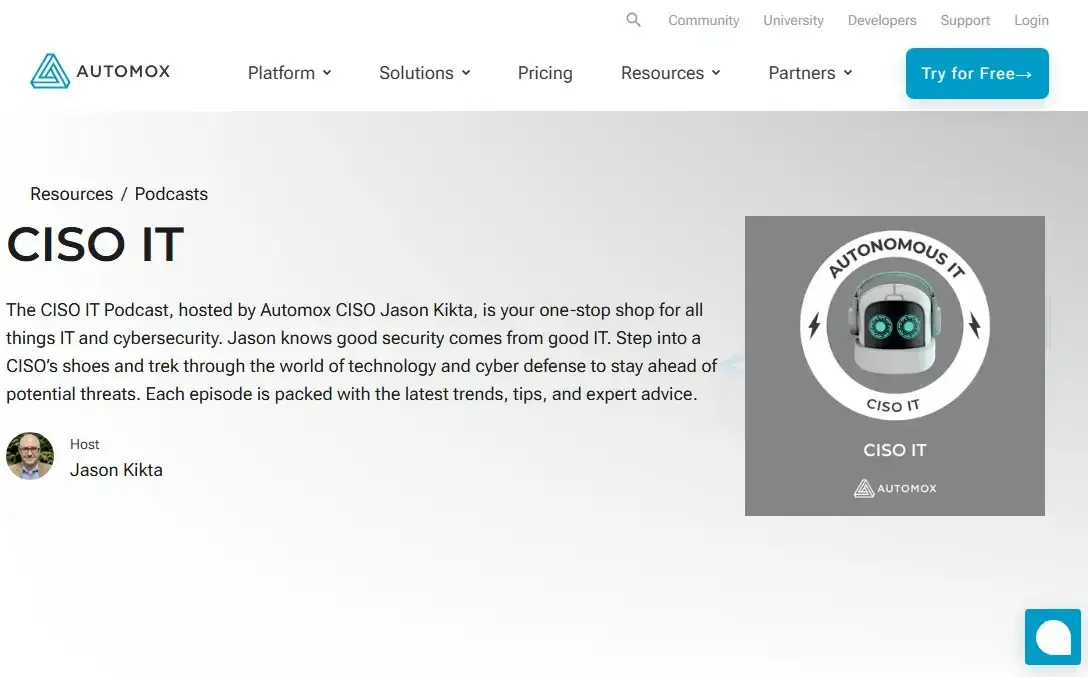Click the CISO IT page heading

tap(95, 244)
